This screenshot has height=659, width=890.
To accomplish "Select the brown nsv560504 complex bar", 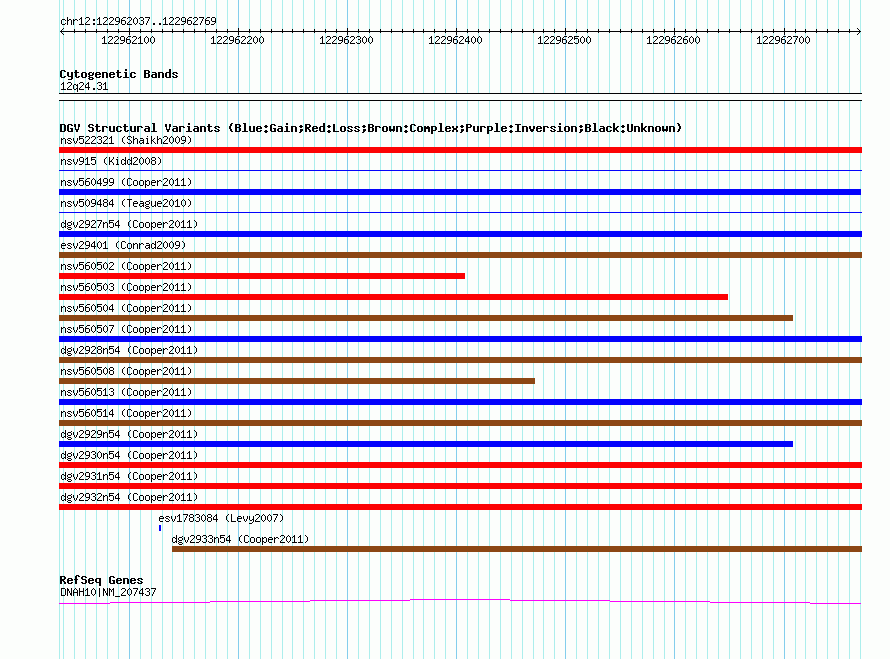I will coord(426,318).
